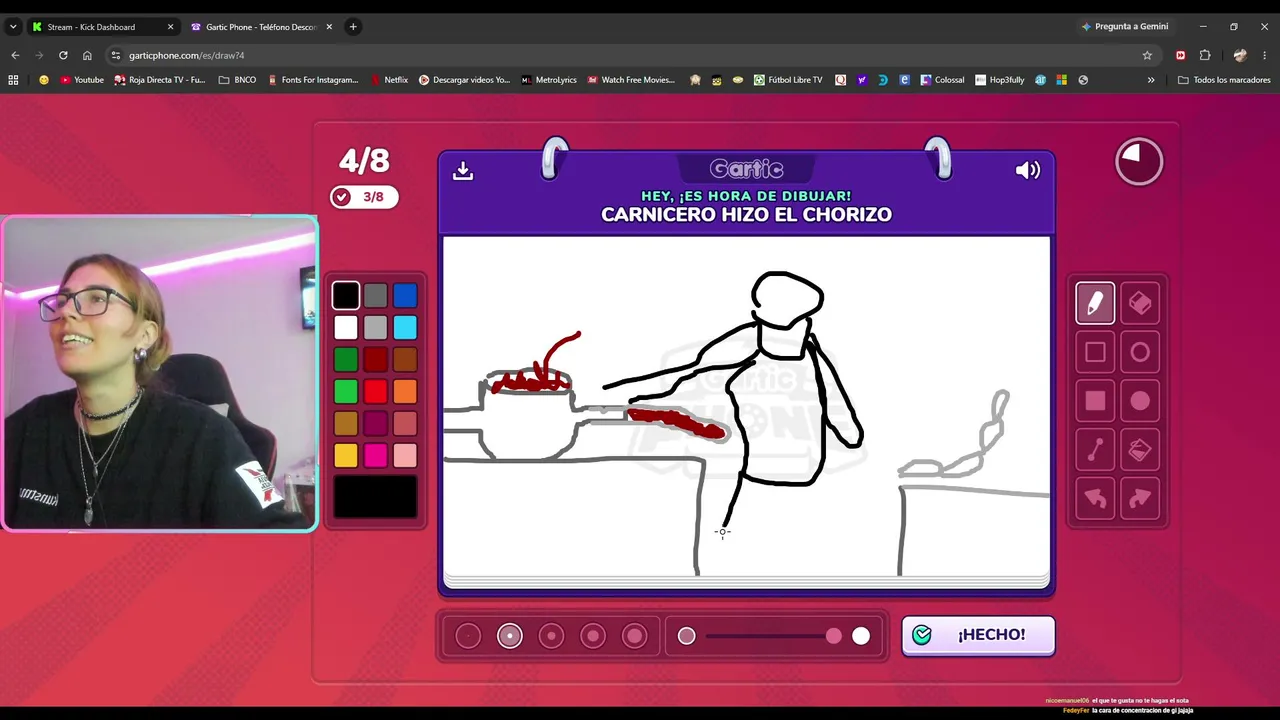Open a new browser tab
The height and width of the screenshot is (720, 1280).
pos(353,27)
